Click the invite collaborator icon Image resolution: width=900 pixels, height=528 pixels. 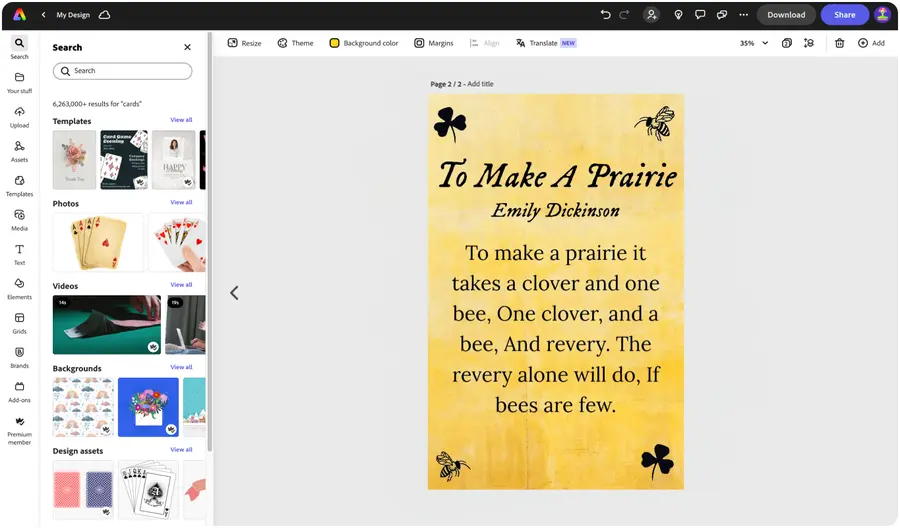coord(652,15)
